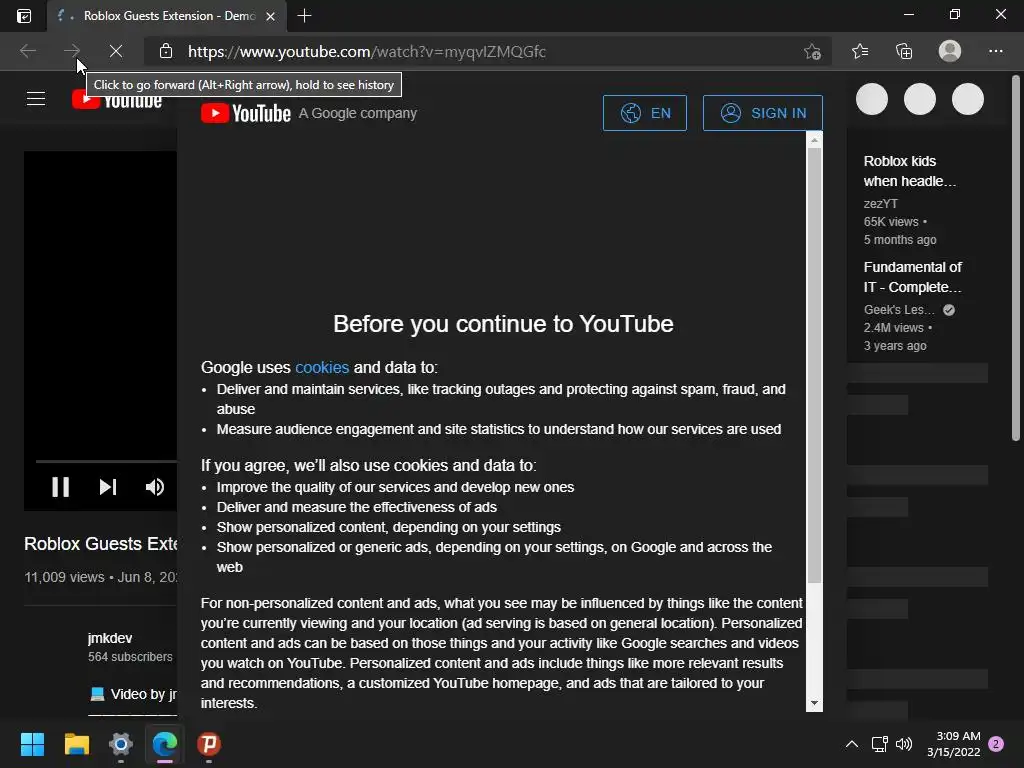
Task: Skip to the next video
Action: [x=108, y=487]
